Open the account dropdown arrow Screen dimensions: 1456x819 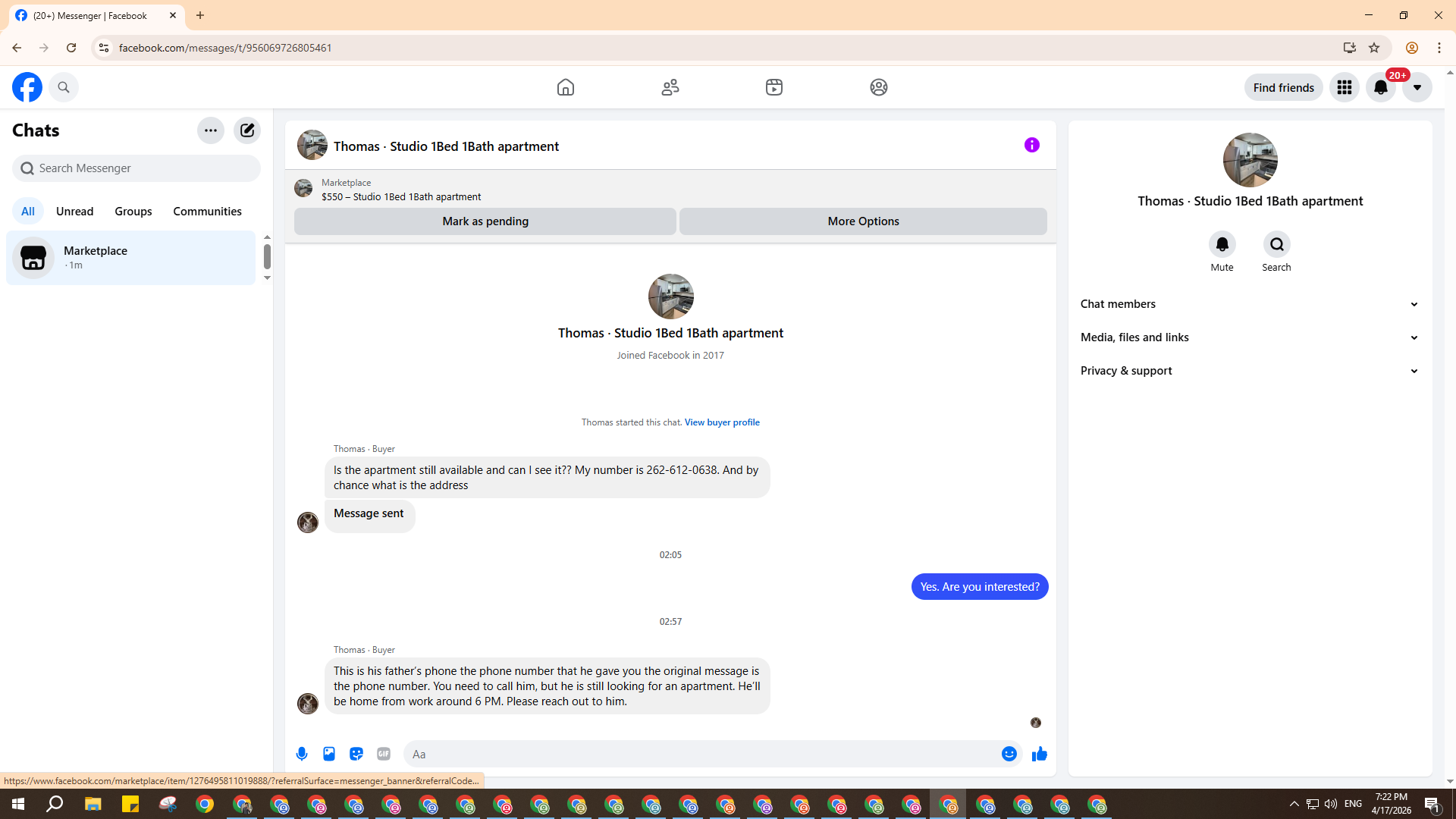point(1417,88)
